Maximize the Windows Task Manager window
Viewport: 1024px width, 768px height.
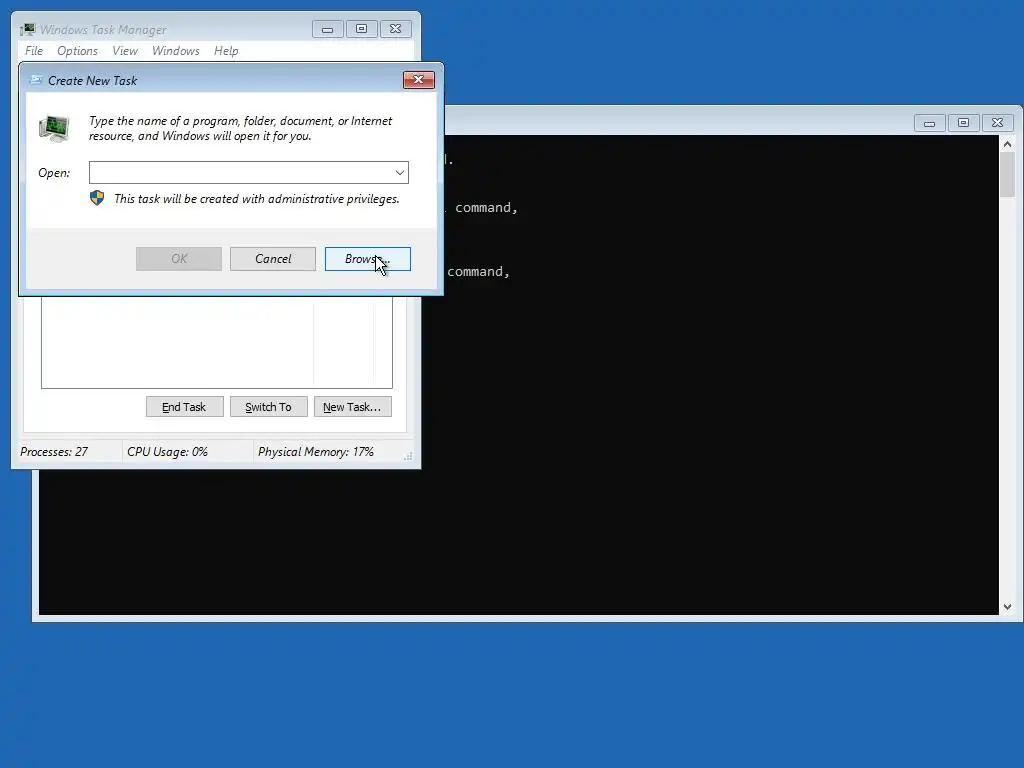(x=362, y=29)
